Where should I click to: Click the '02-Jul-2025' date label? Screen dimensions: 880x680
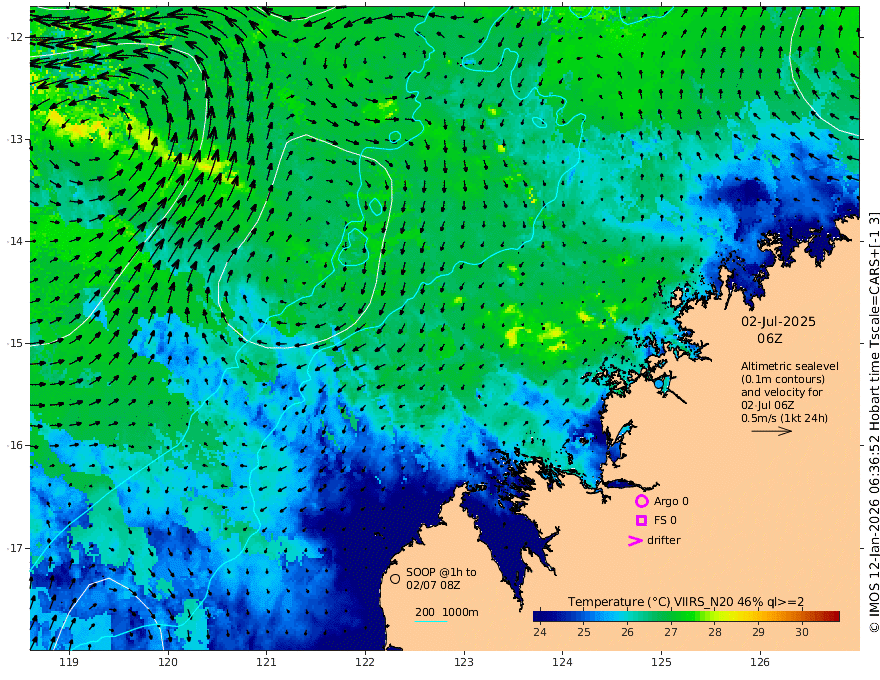[778, 321]
